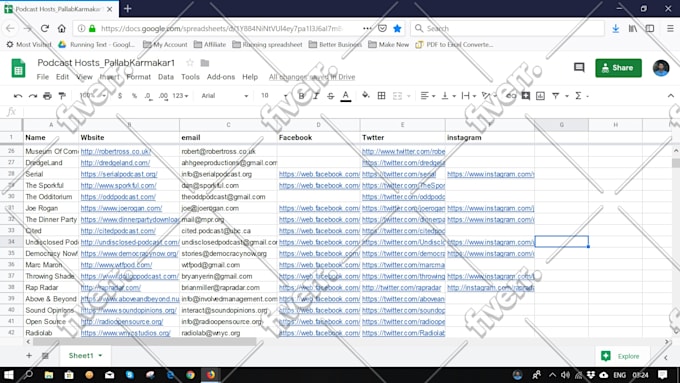Increase decimal places icon

click(x=163, y=96)
